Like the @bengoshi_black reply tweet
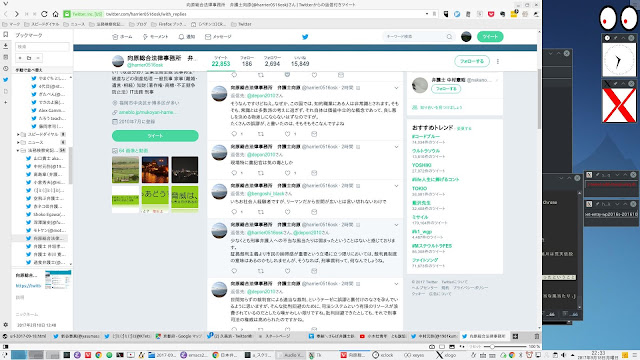Viewport: 640px width, 360px height. click(x=287, y=212)
